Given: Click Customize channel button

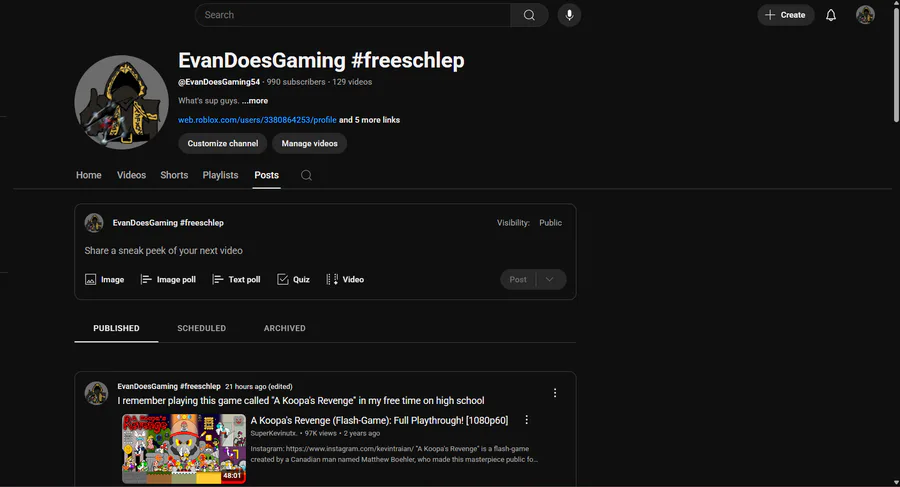Looking at the screenshot, I should coord(223,144).
